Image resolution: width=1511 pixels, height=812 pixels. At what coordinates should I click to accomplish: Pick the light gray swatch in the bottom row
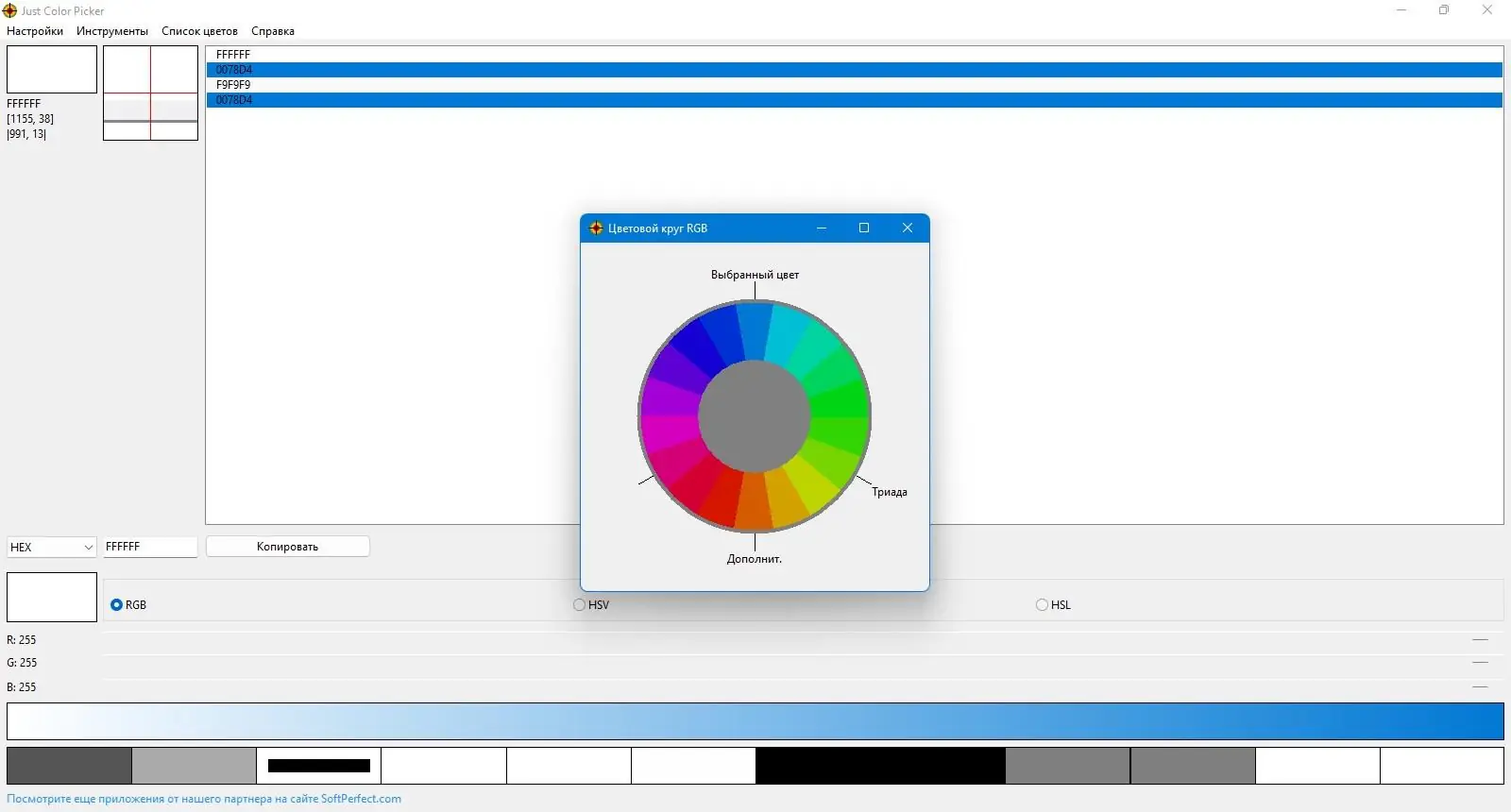(x=194, y=766)
